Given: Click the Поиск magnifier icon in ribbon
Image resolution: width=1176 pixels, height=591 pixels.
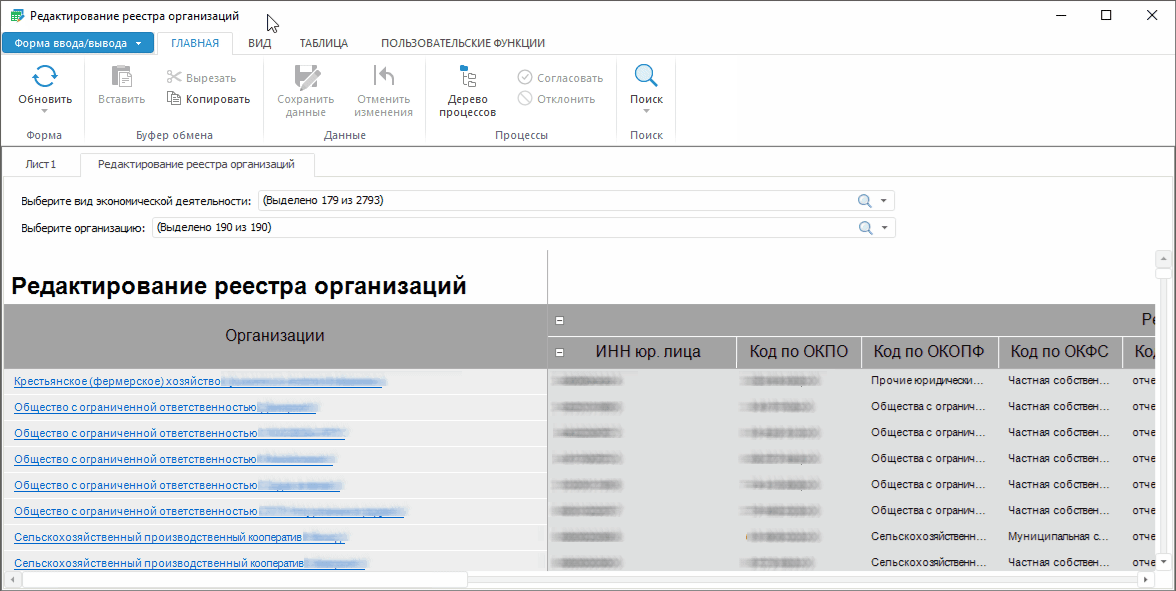Looking at the screenshot, I should tap(646, 77).
